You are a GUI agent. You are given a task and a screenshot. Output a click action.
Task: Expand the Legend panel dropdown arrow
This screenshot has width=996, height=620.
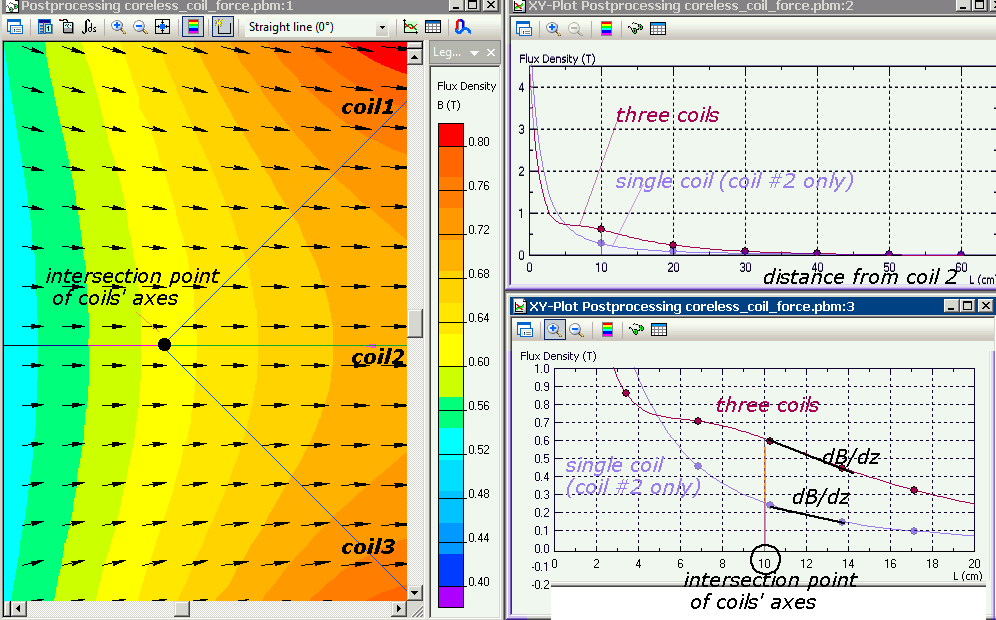[474, 53]
